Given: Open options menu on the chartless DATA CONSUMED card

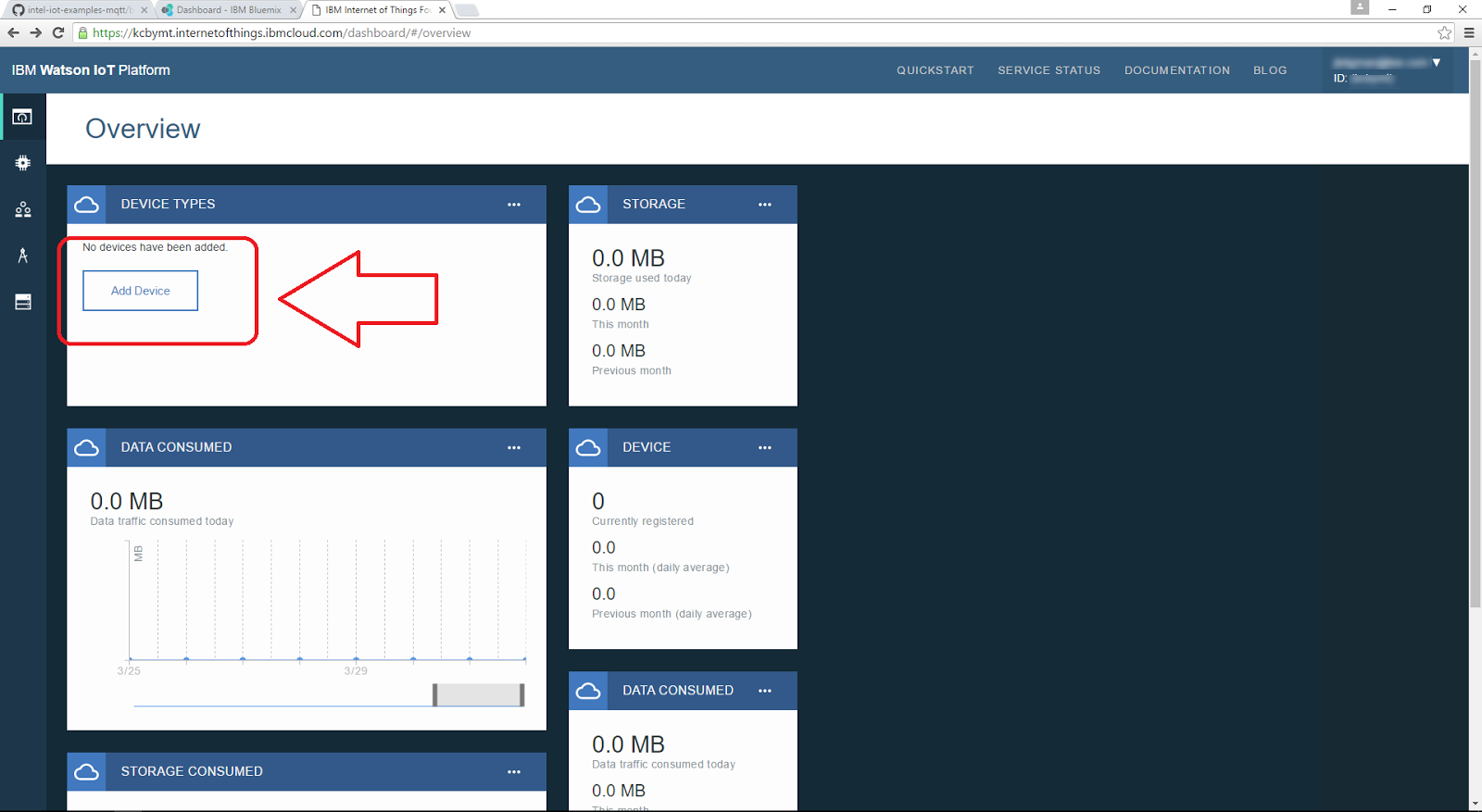Looking at the screenshot, I should pyautogui.click(x=765, y=691).
